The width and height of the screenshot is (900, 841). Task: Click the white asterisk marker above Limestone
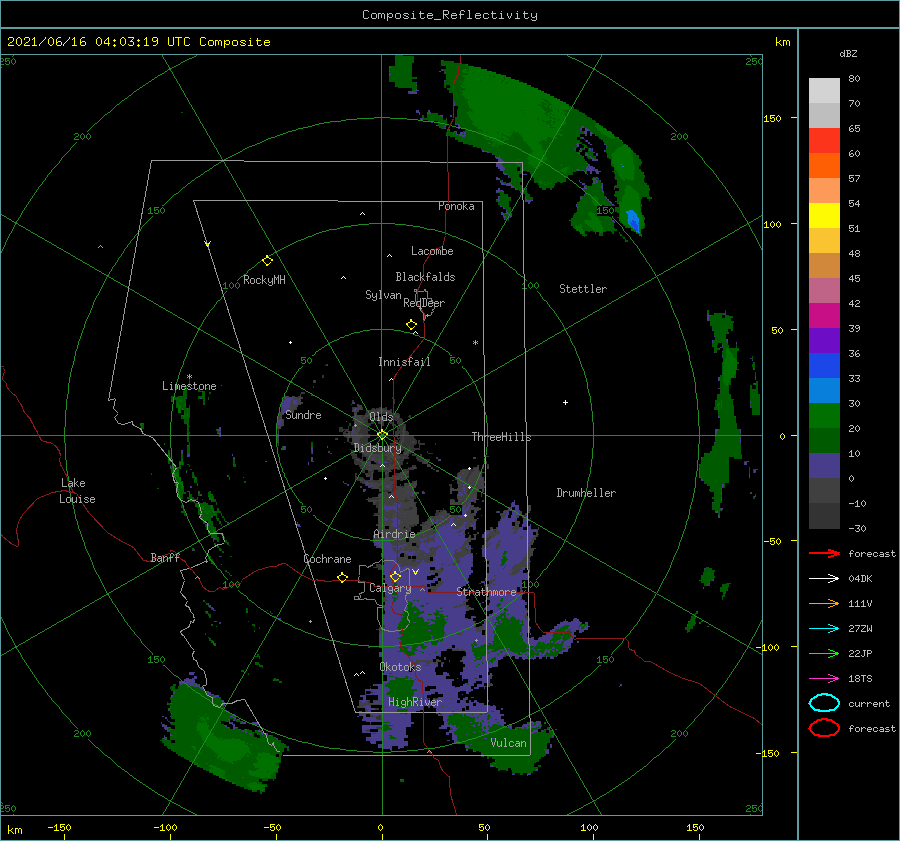[189, 377]
